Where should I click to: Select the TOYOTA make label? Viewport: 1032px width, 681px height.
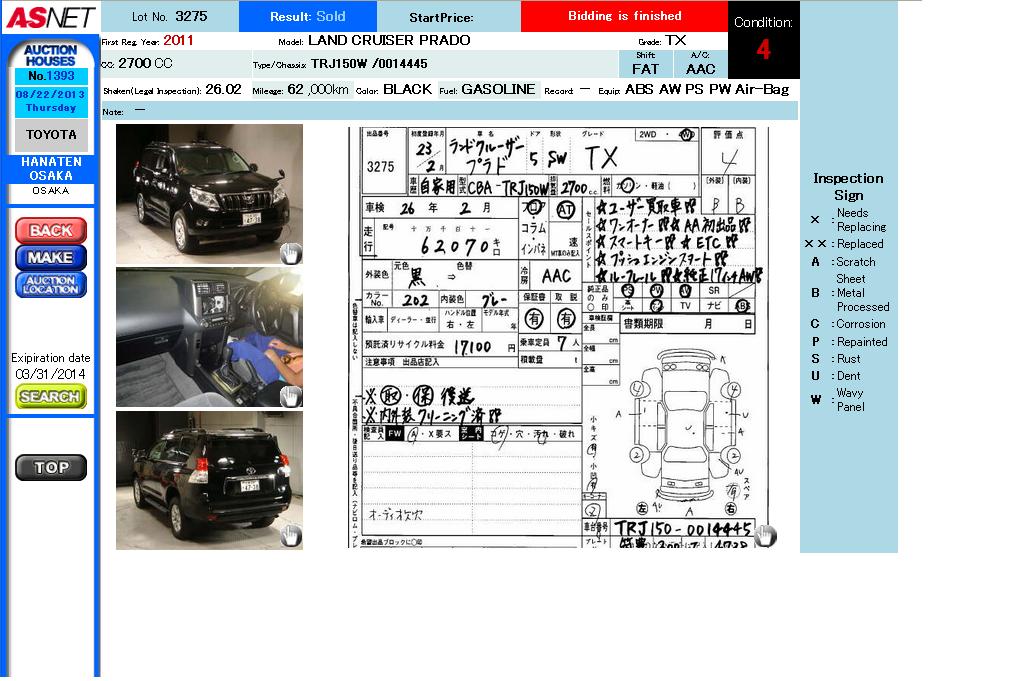point(51,135)
